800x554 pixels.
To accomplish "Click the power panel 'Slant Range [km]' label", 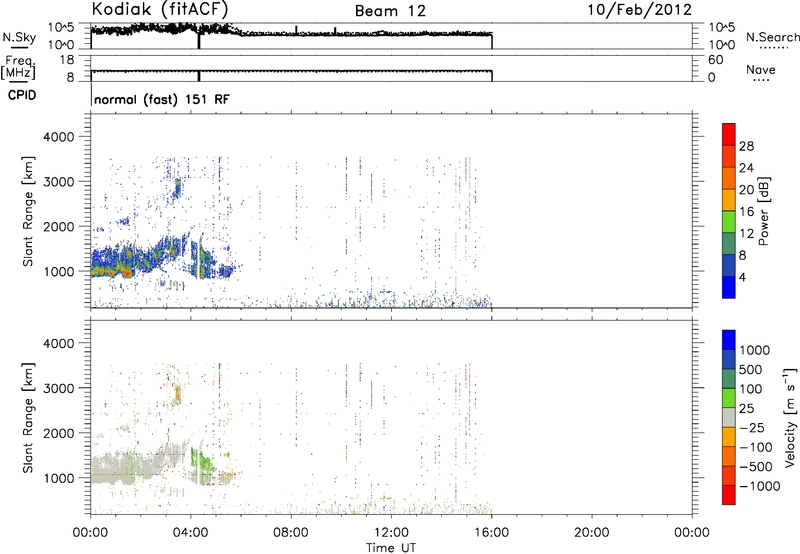I will 28,211.
